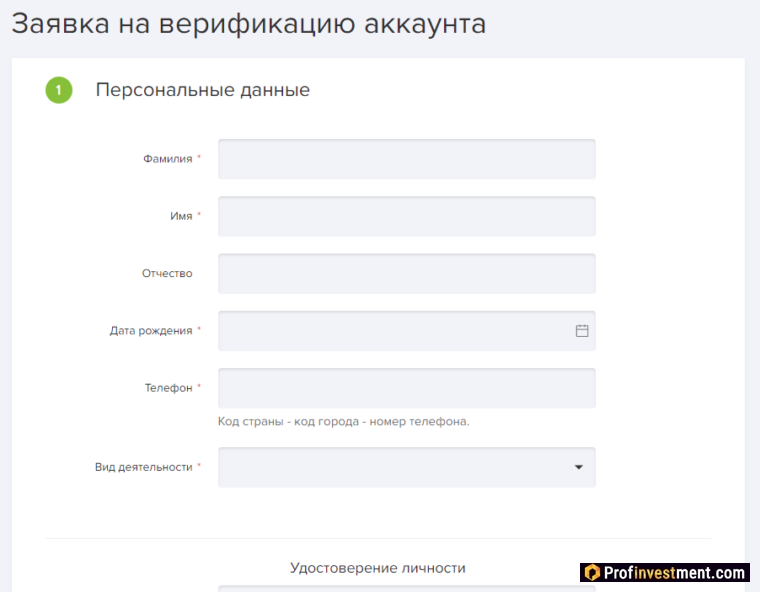Click the Имя field label
This screenshot has width=760, height=592.
point(181,216)
